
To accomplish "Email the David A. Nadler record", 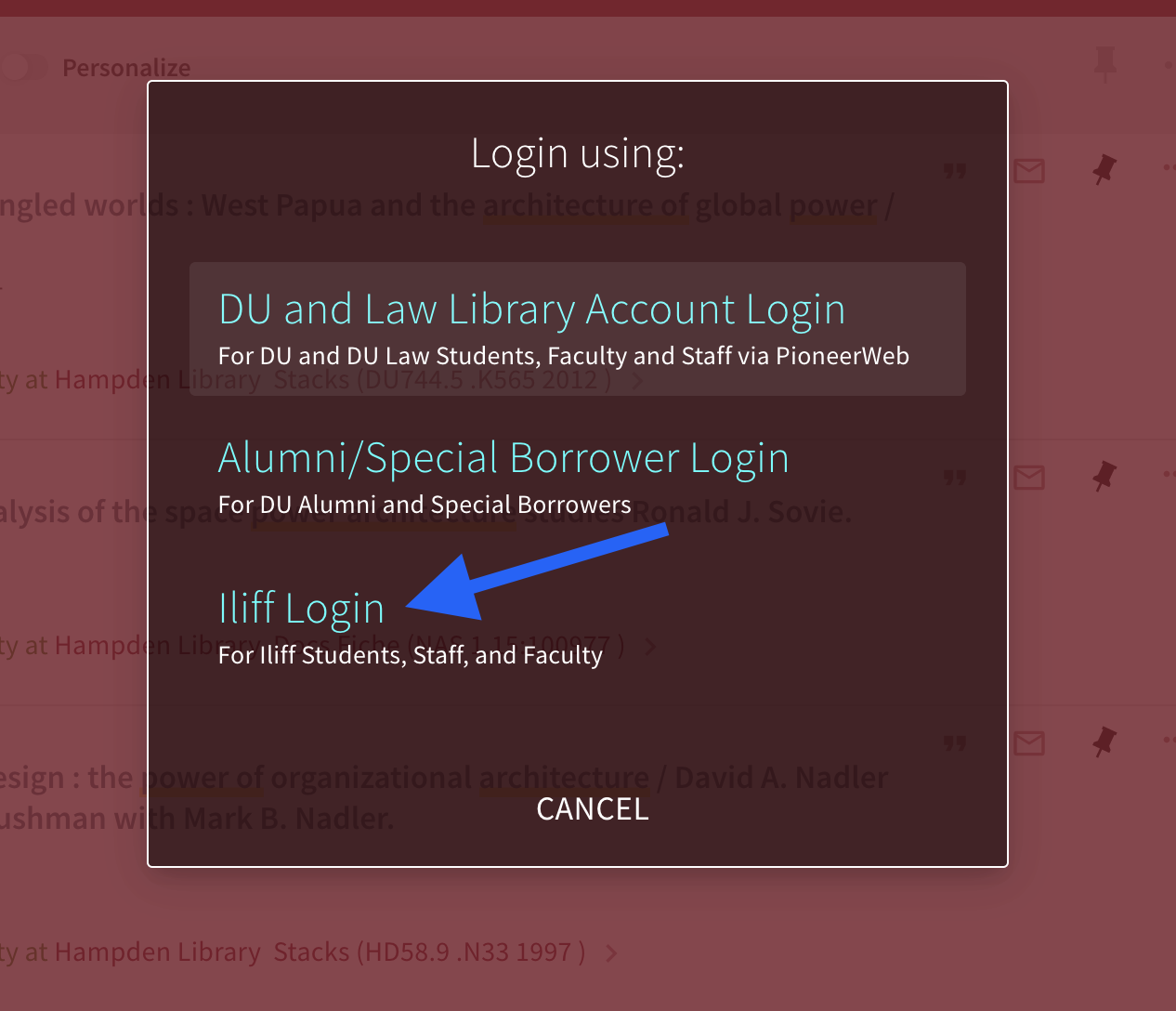I will (1029, 743).
